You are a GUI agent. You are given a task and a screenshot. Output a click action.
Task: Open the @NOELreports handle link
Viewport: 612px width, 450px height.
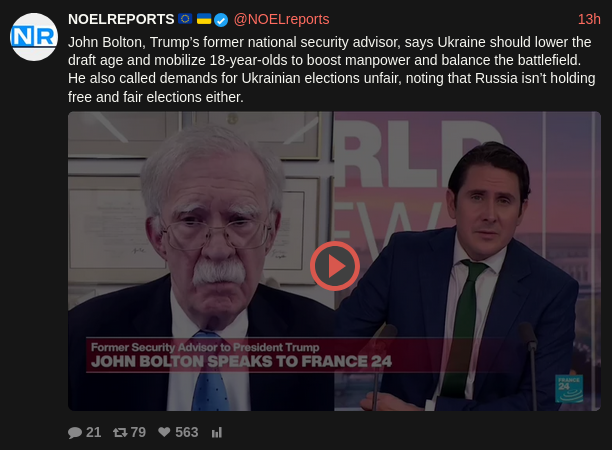pos(281,19)
